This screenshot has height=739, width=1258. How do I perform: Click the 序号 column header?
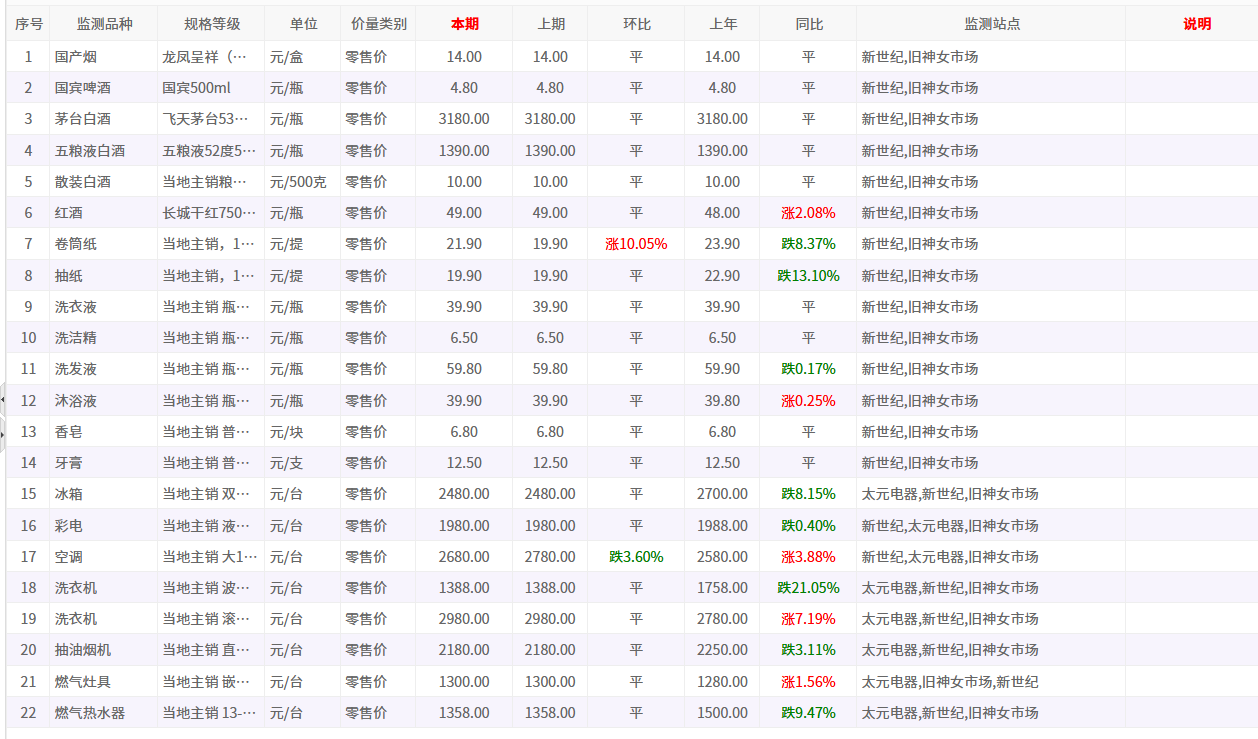click(28, 24)
